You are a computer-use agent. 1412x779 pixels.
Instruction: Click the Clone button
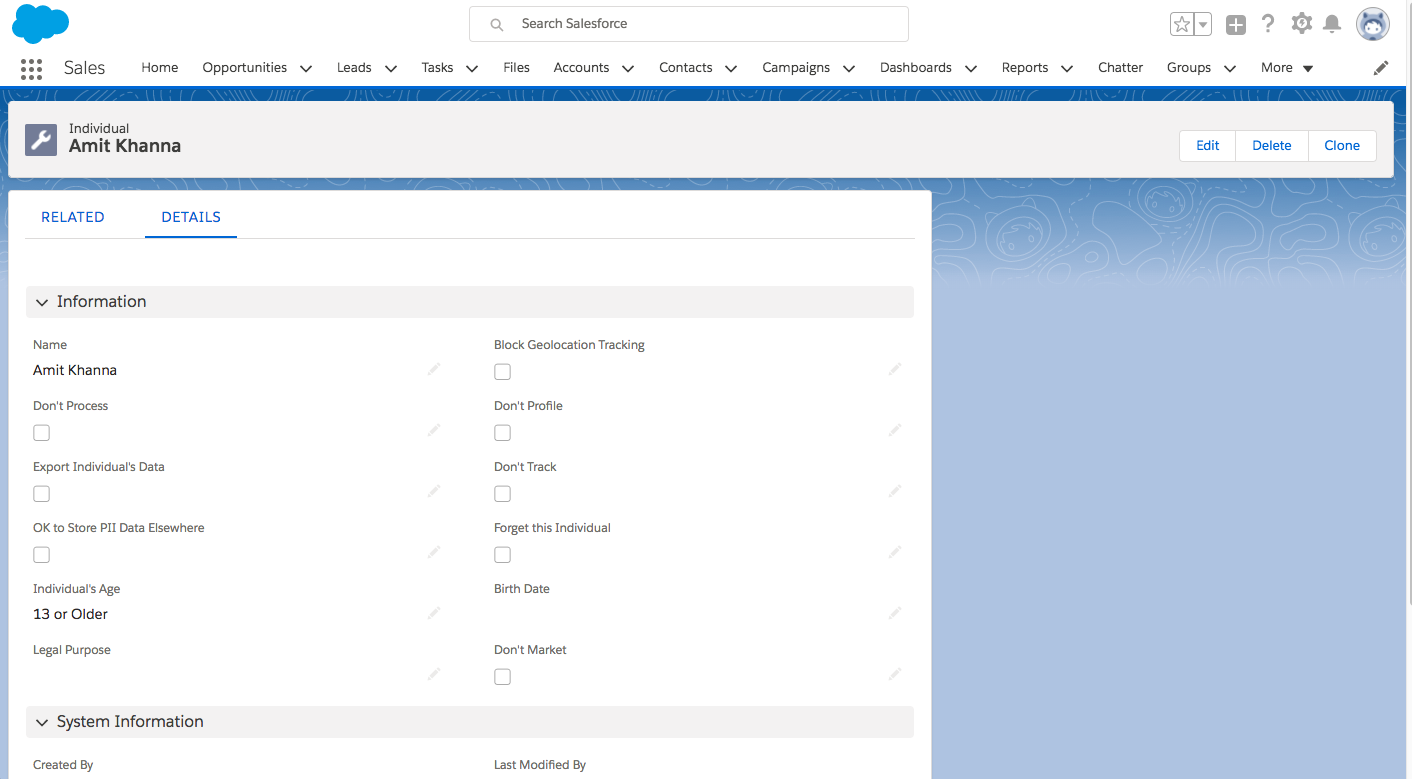pyautogui.click(x=1342, y=145)
